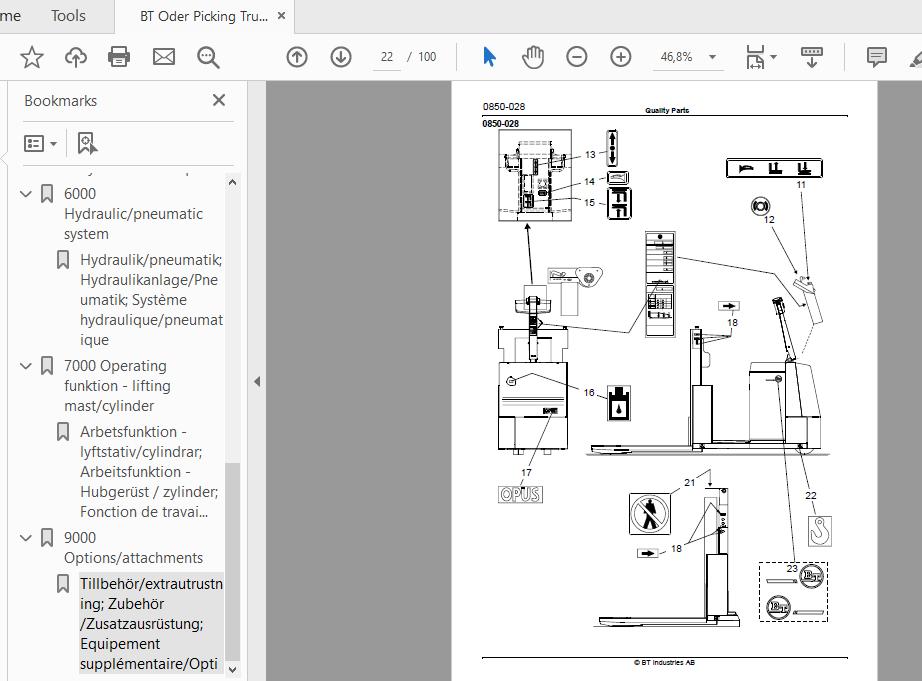Click the star bookmark icon in toolbar
This screenshot has width=922, height=681.
pos(32,57)
